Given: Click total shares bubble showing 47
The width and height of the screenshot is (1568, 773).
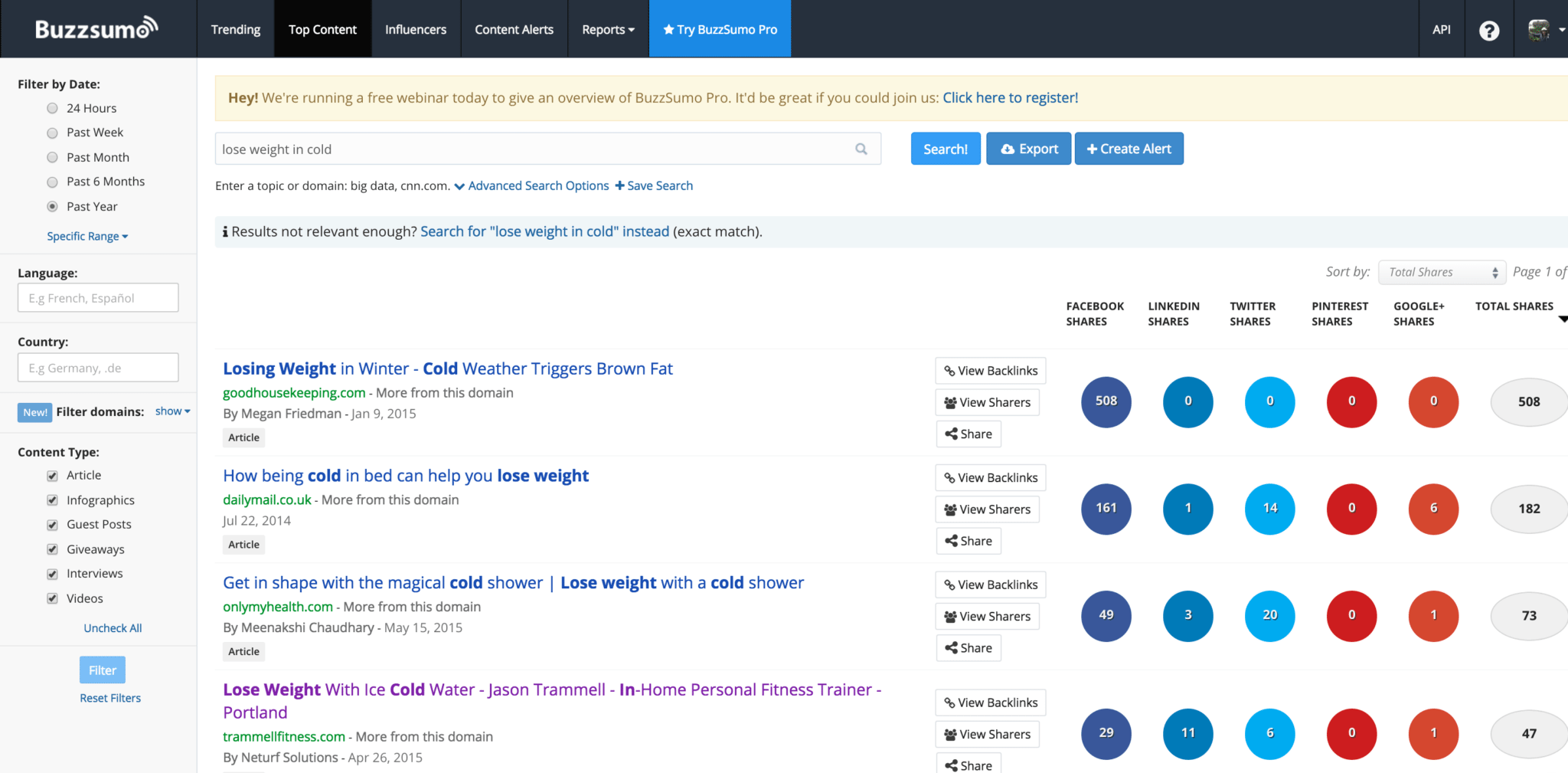Looking at the screenshot, I should tap(1529, 735).
